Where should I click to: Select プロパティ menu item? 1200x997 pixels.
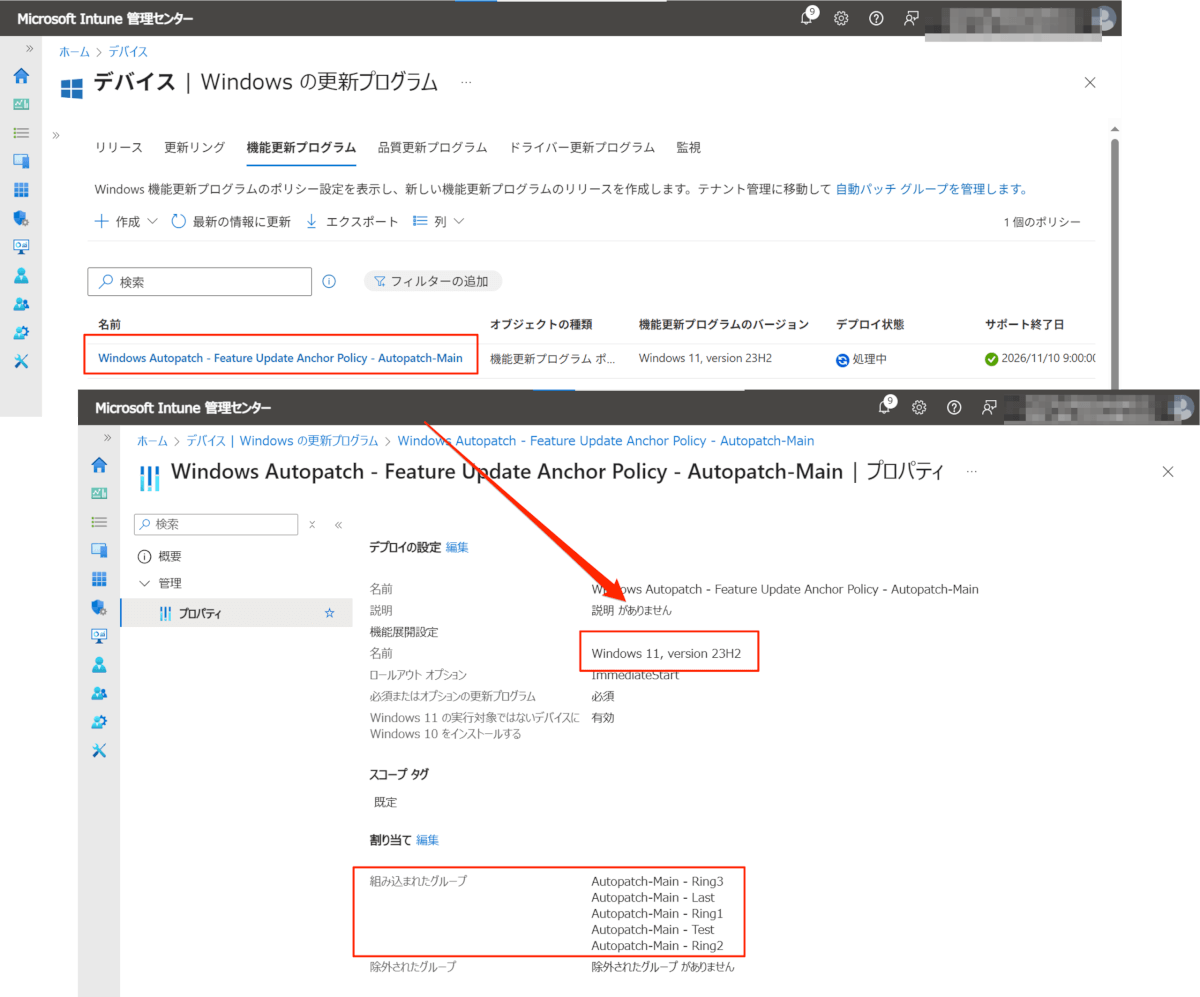click(237, 613)
